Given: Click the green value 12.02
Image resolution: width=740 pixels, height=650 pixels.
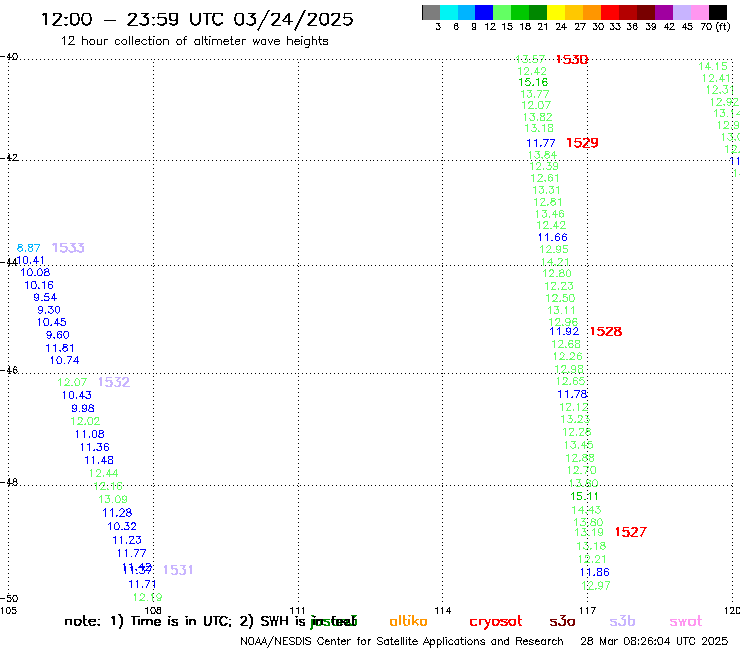Looking at the screenshot, I should 85,421.
